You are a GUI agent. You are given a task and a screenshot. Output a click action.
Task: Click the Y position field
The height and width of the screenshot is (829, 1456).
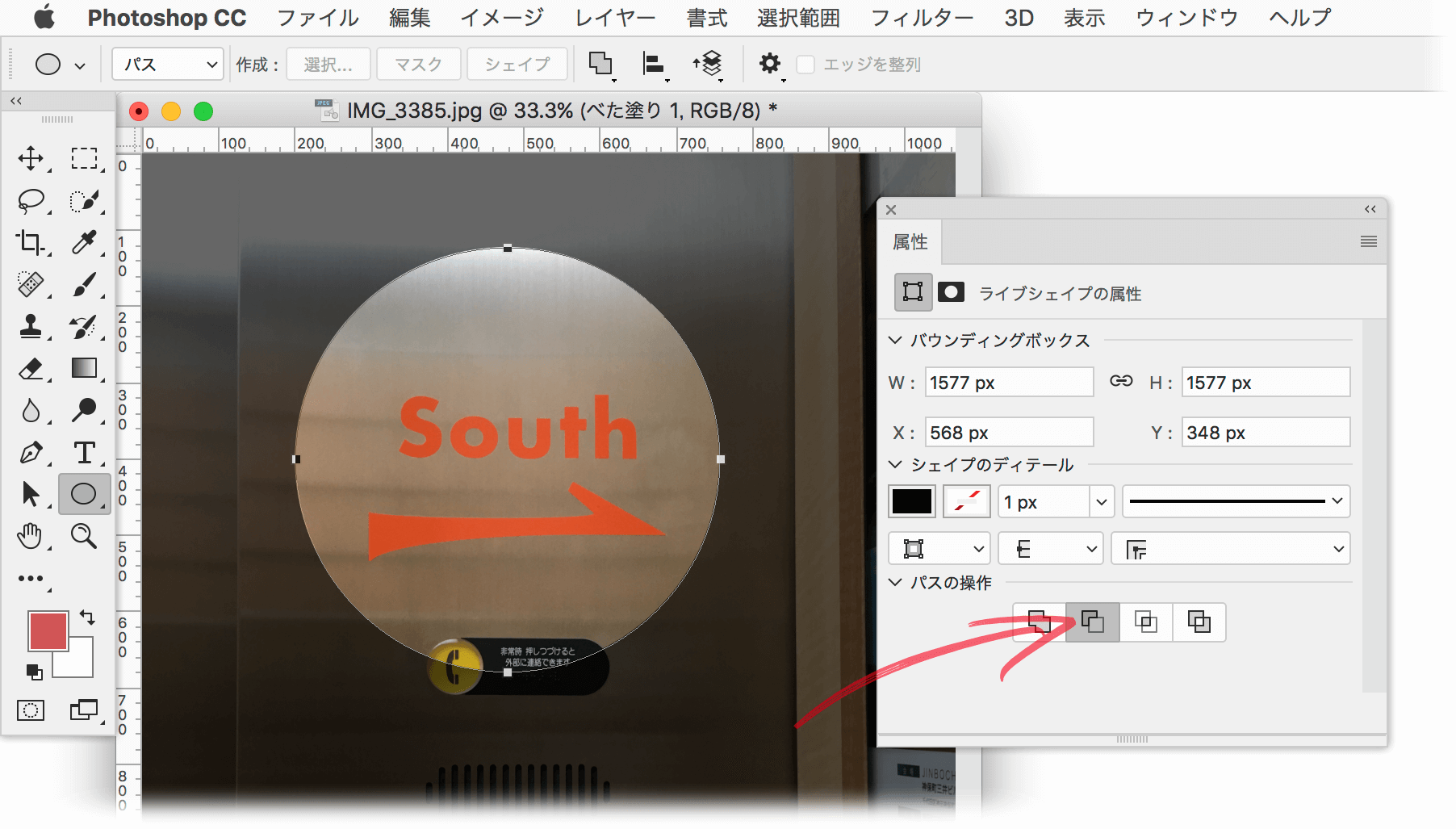[x=1266, y=432]
